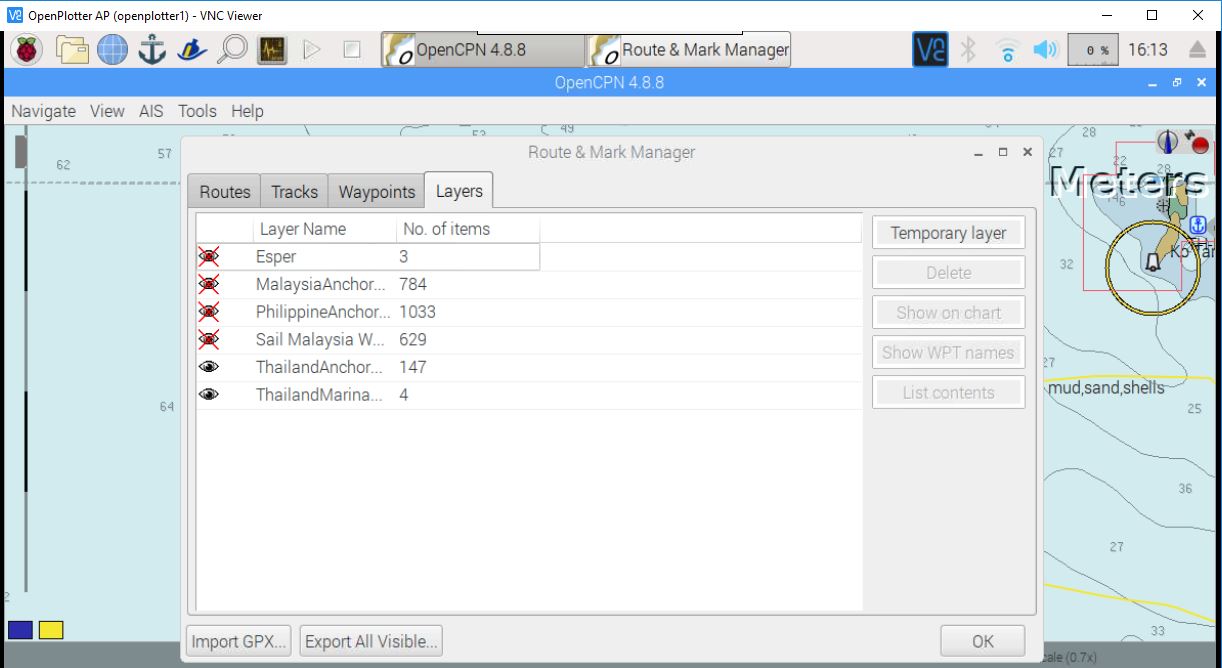Screen dimensions: 1222x668
Task: Open the Wi-Fi network menu
Action: click(1007, 49)
